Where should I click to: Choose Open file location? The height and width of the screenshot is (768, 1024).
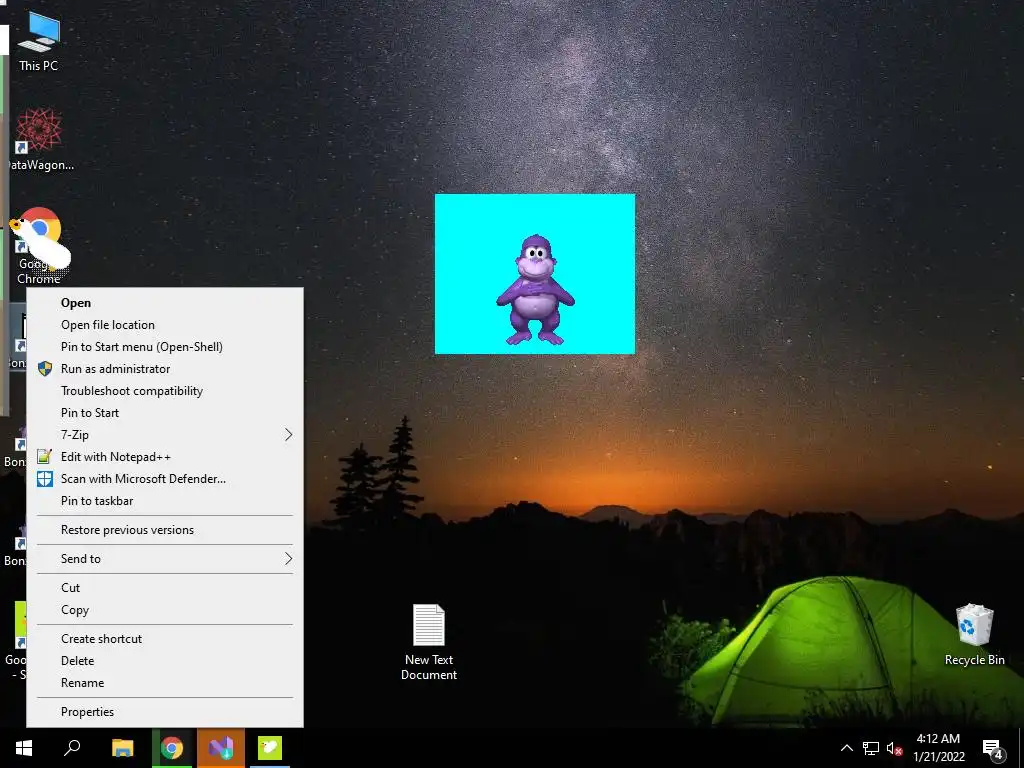pos(165,325)
